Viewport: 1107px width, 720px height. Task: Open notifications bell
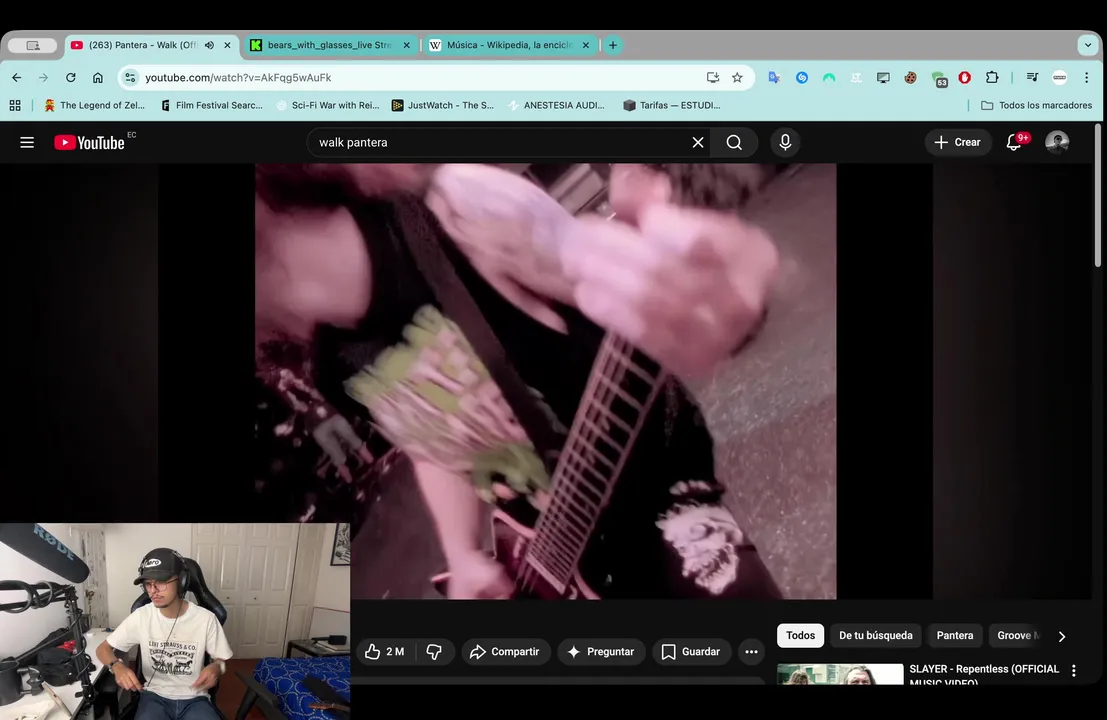click(1014, 143)
